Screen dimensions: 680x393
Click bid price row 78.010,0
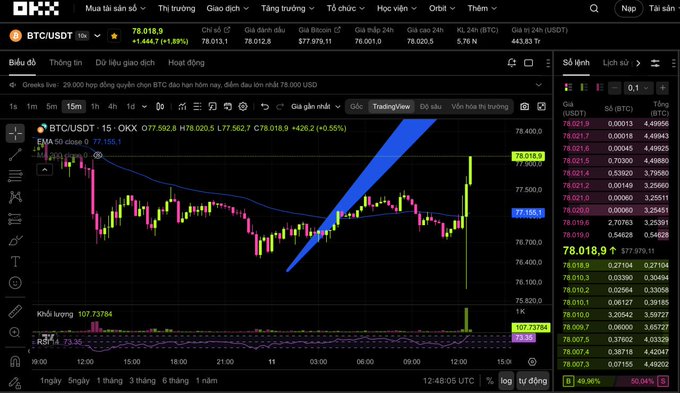coord(615,315)
